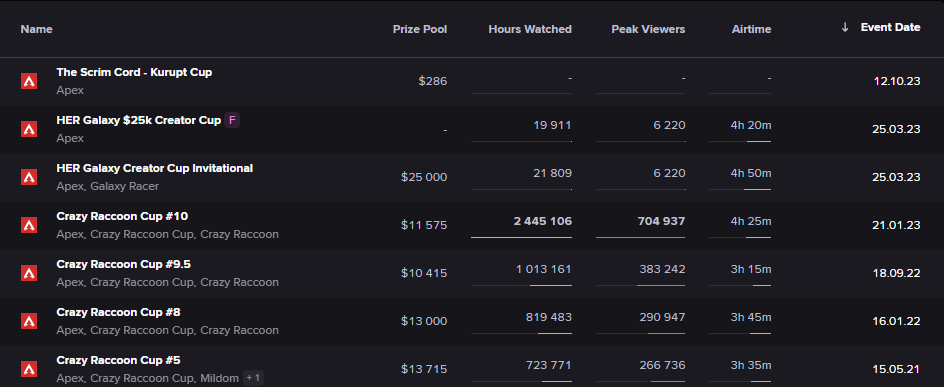Open Crazy Raccoon Cup #10 tournament page
Viewport: 944px width, 387px height.
(122, 216)
